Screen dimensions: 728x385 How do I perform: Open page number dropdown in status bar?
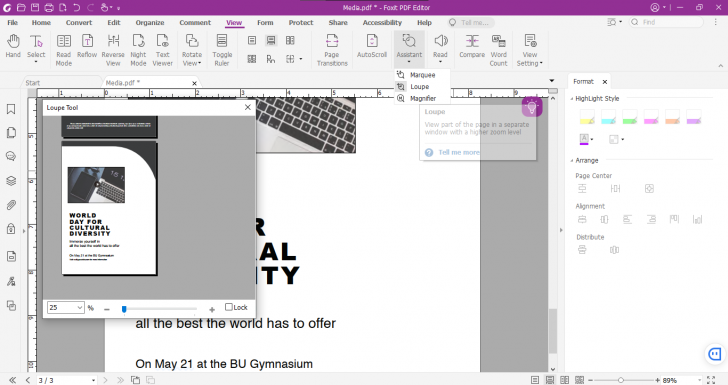point(93,380)
